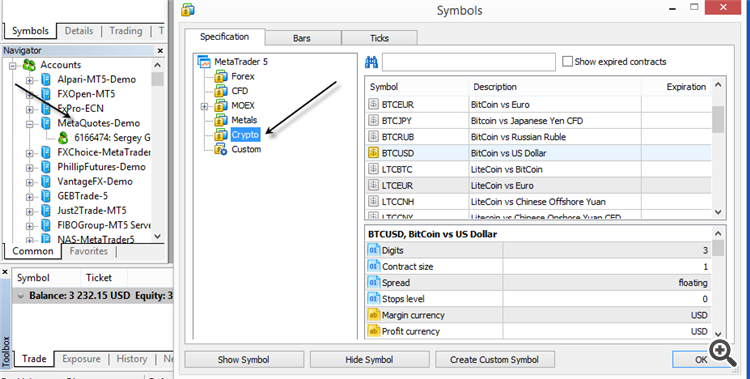Collapse the Accounts tree node
The image size is (750, 379).
pos(12,65)
